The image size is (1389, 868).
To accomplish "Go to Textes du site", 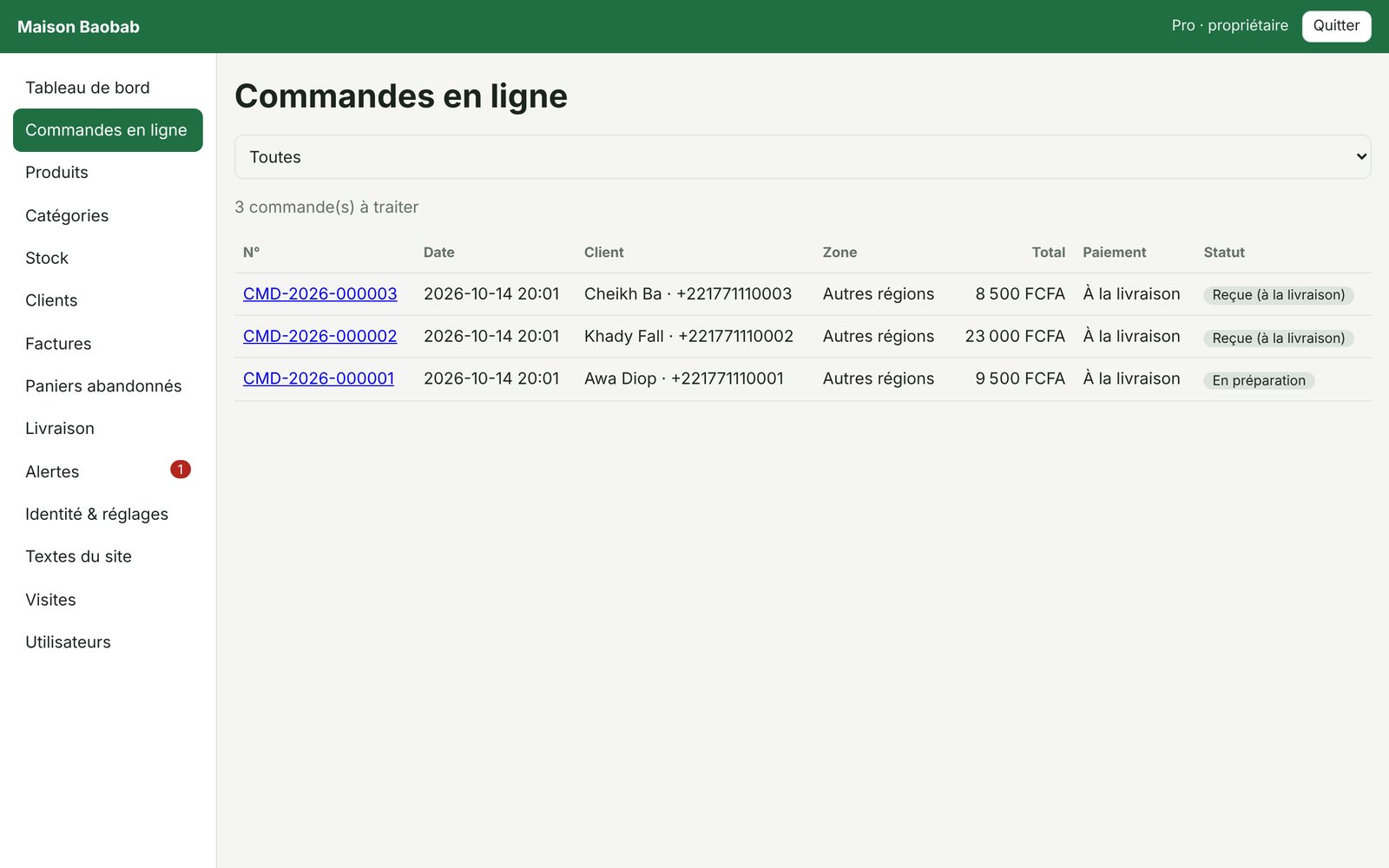I will click(108, 556).
